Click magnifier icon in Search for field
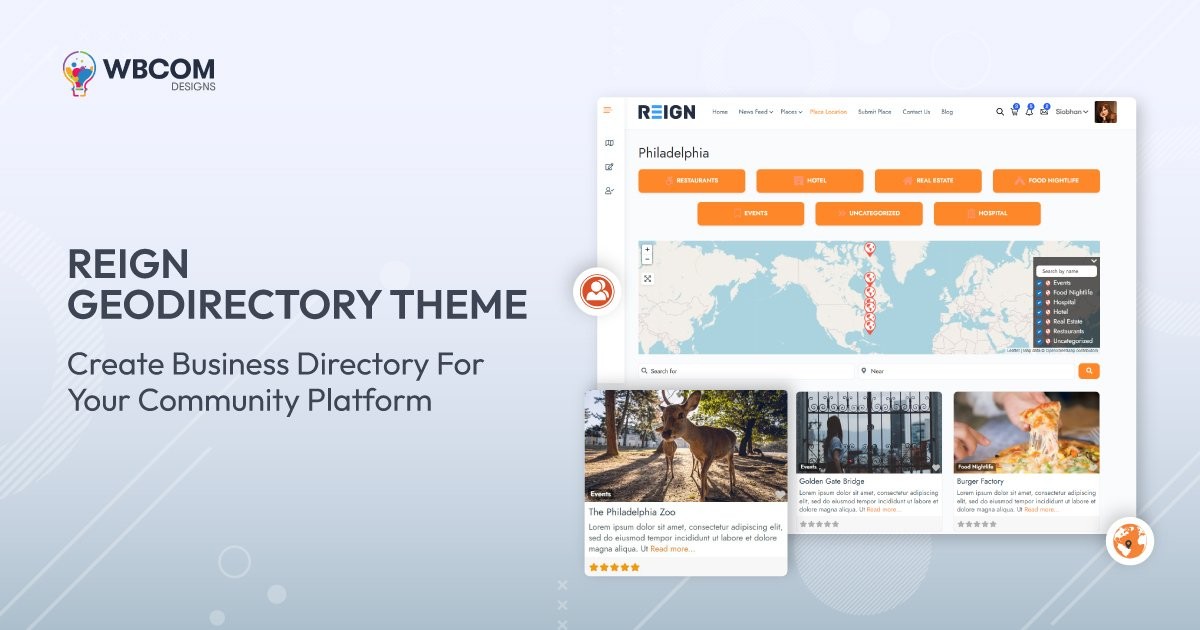Viewport: 1200px width, 630px height. [644, 371]
